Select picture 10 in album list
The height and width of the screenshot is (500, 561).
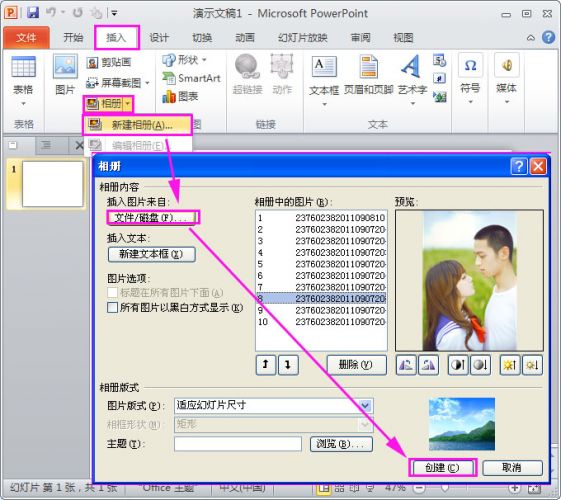tap(321, 322)
